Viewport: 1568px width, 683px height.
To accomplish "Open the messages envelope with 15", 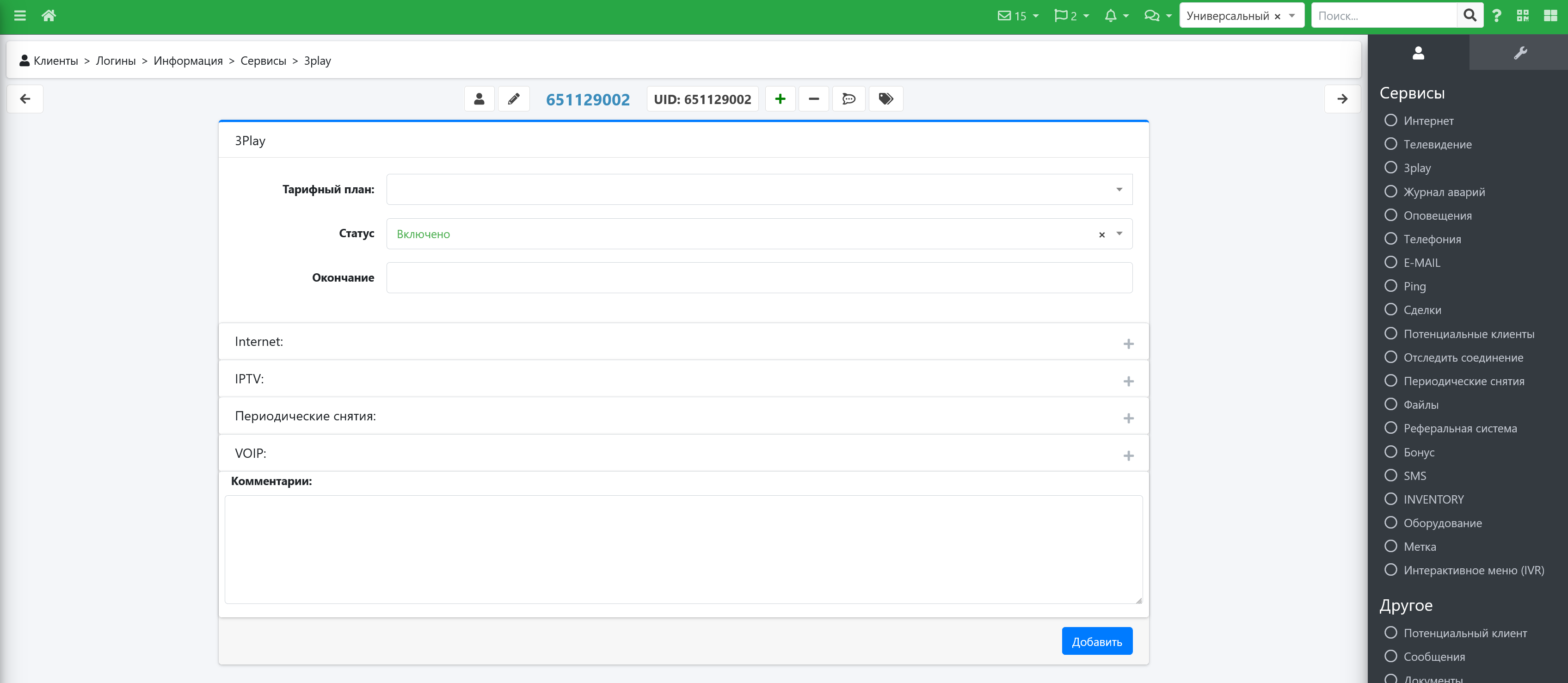I will (x=1012, y=16).
